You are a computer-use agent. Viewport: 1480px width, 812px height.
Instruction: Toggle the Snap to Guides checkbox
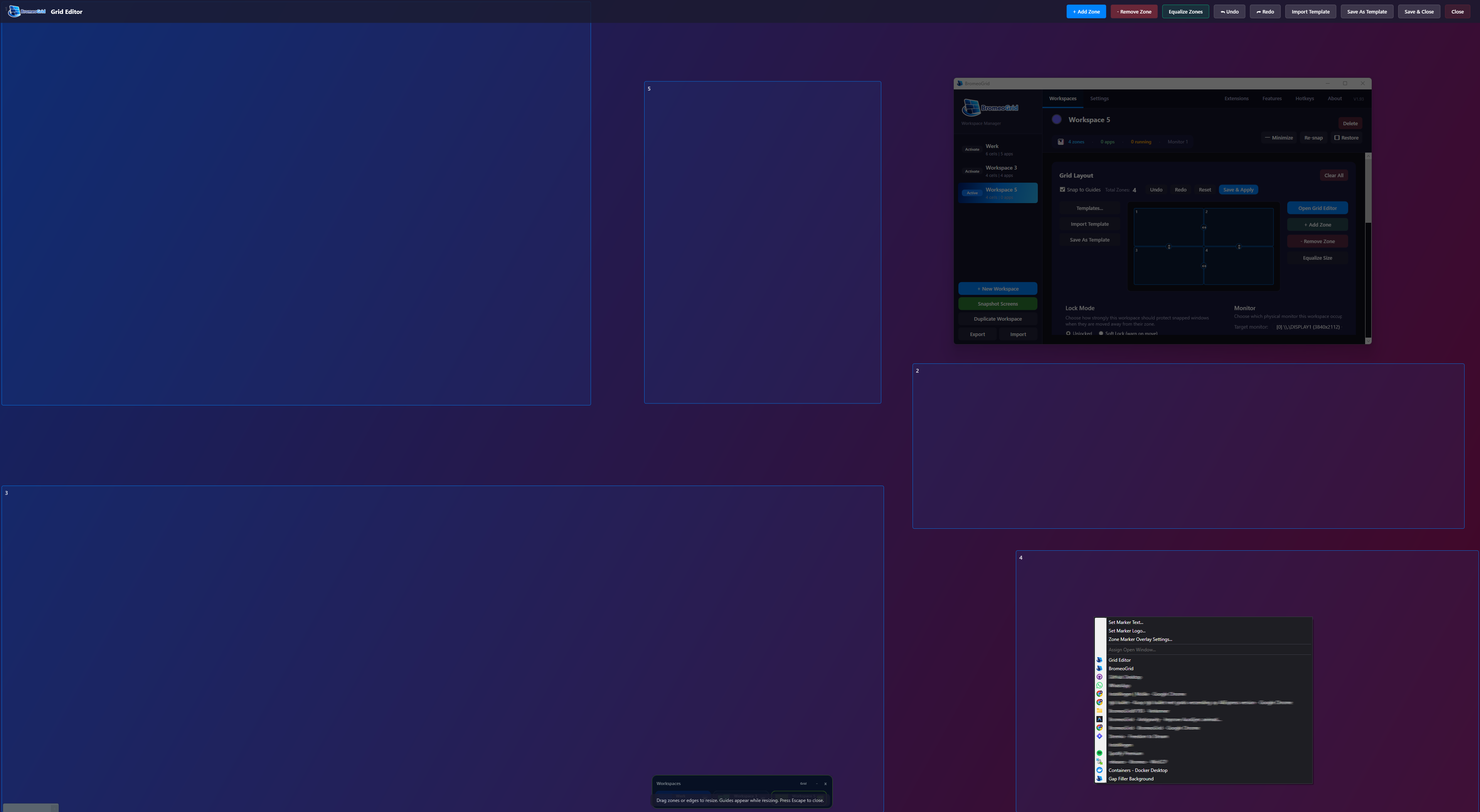coord(1062,190)
